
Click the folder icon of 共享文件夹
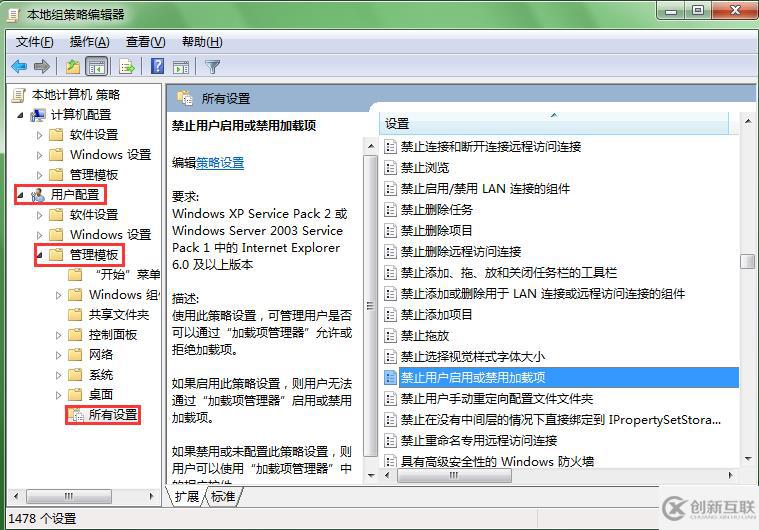coord(75,315)
